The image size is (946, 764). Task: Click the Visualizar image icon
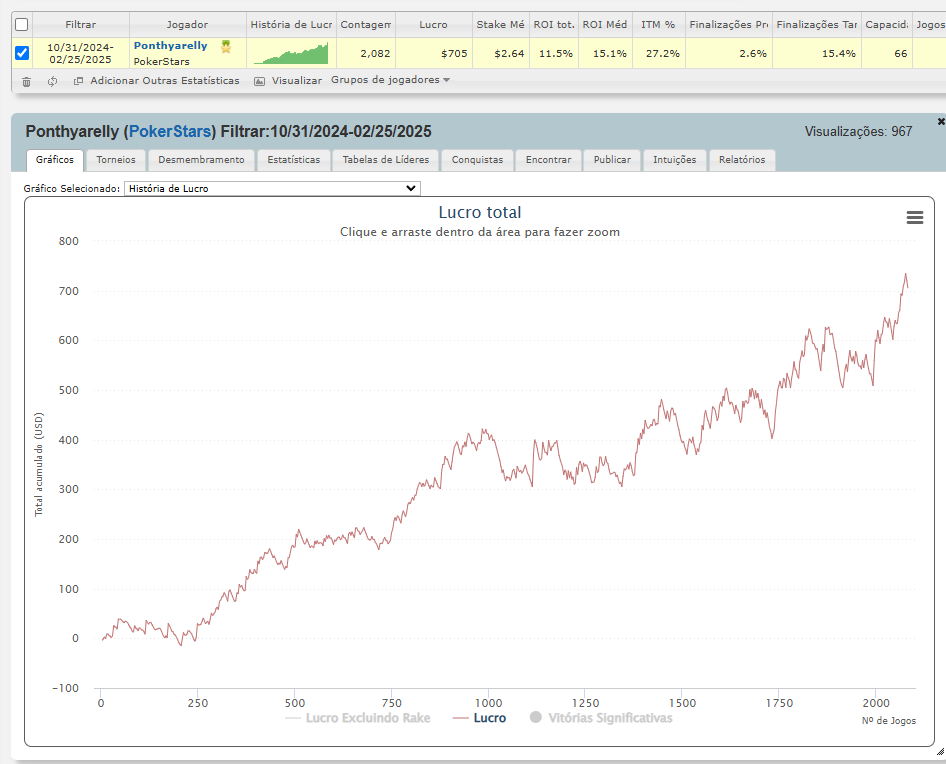[x=259, y=81]
